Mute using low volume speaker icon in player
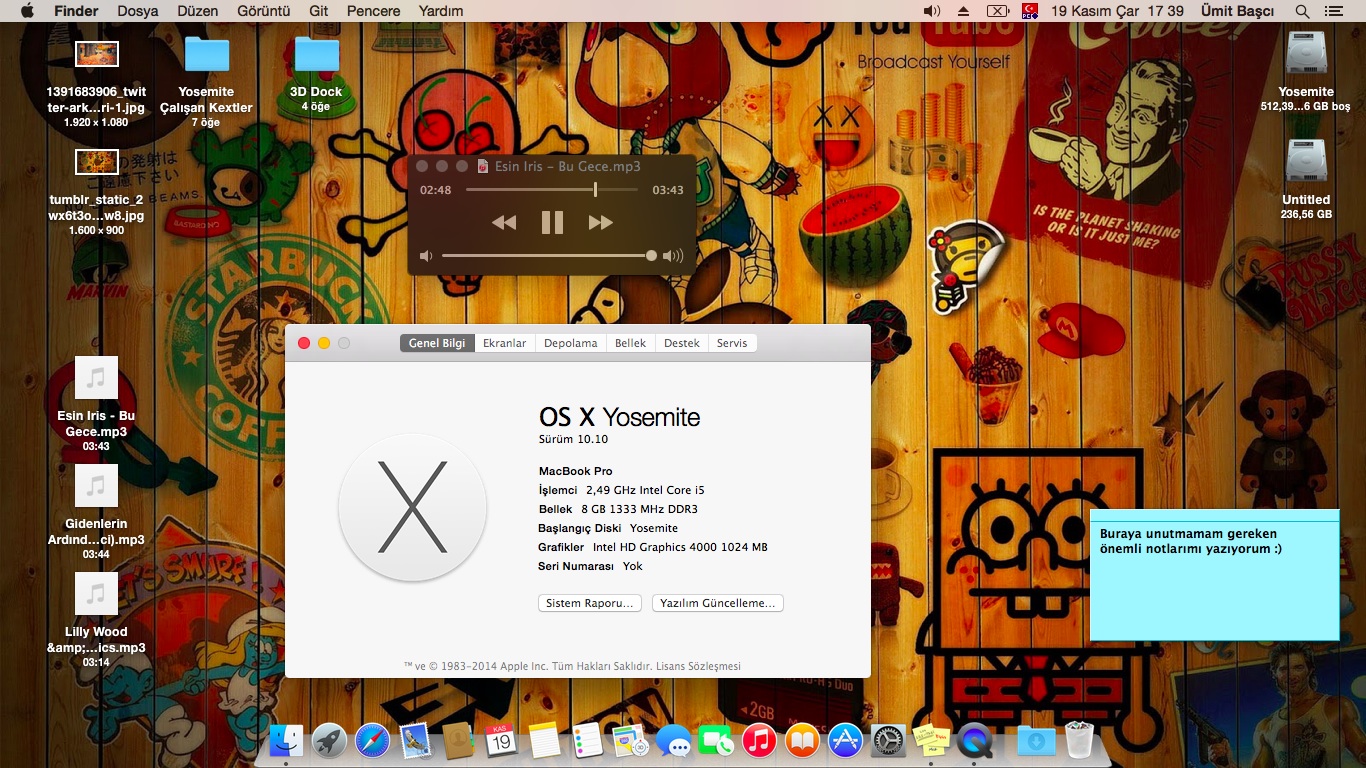 426,256
